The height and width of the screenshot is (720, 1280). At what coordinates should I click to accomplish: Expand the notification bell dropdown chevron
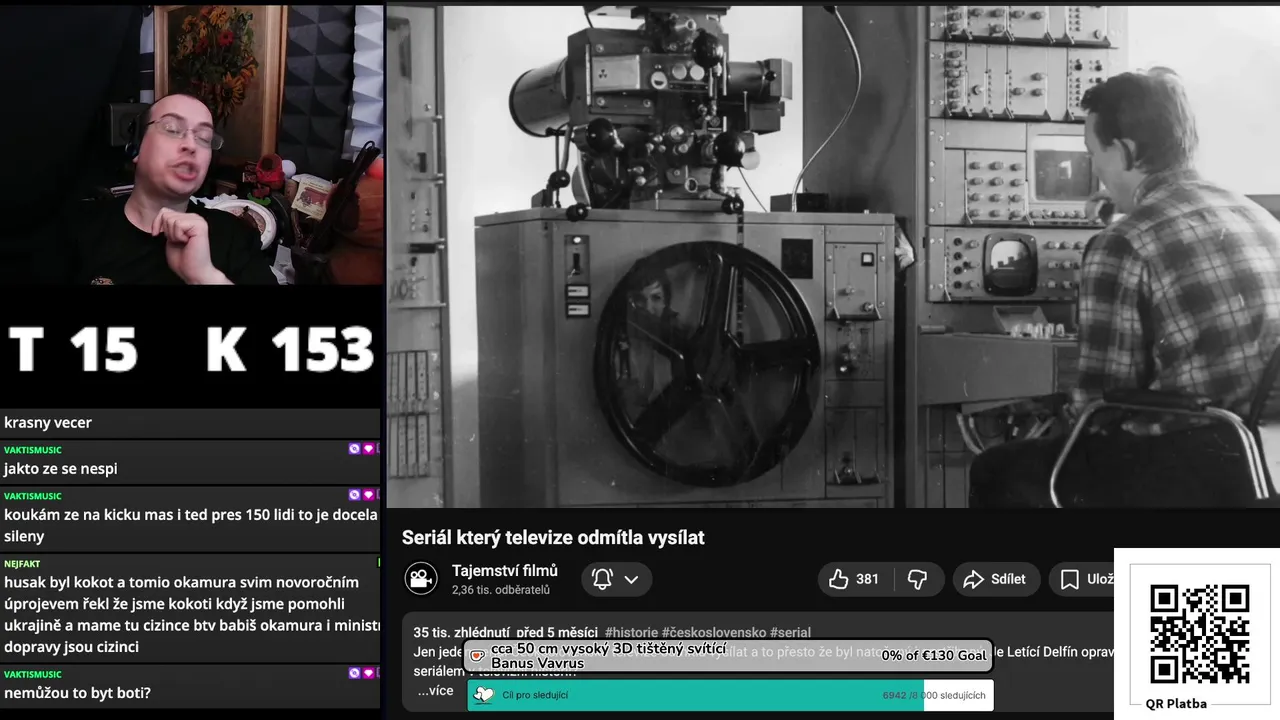[631, 579]
